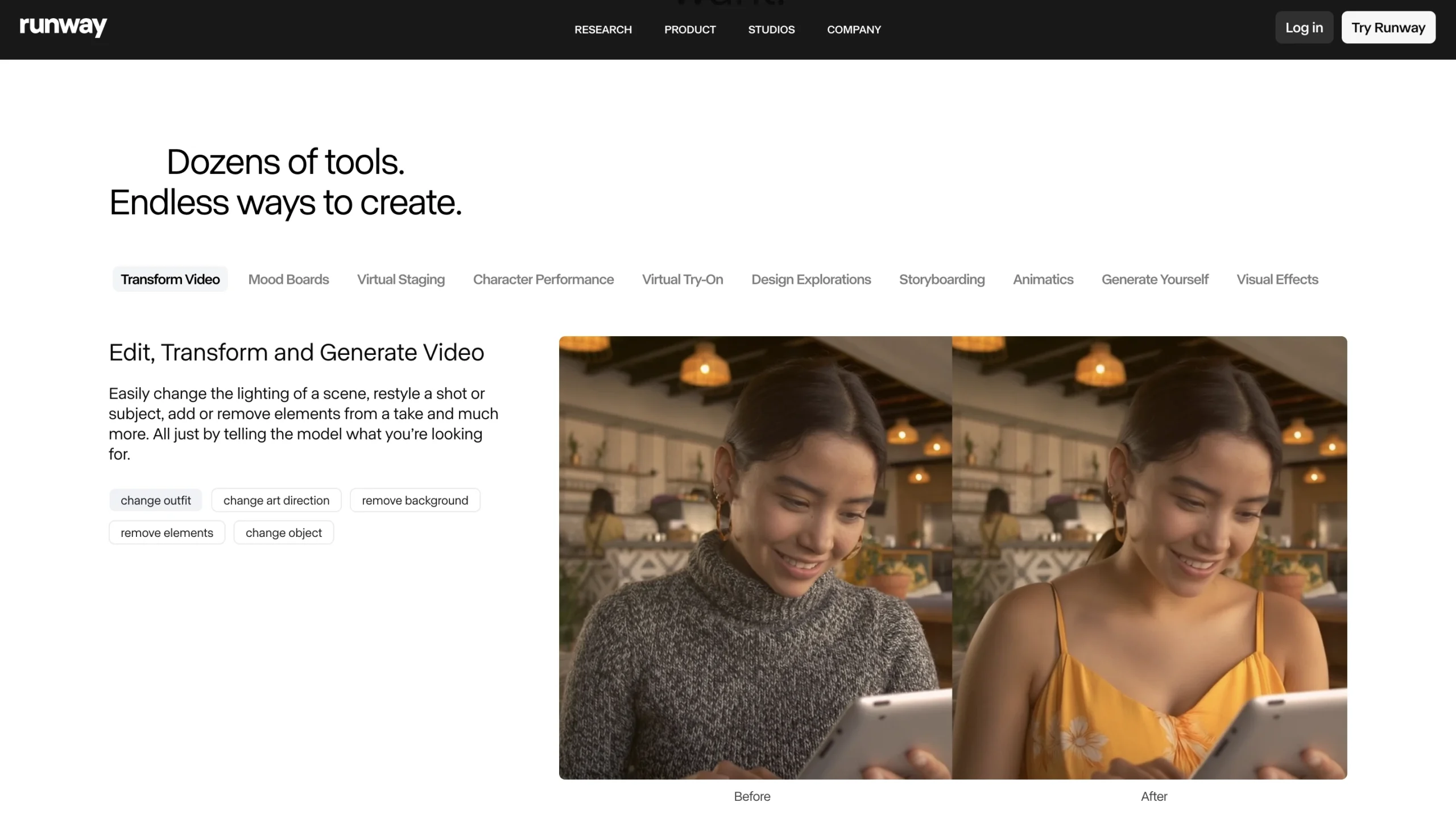The width and height of the screenshot is (1456, 819).
Task: Select Design Explorations
Action: 811,279
